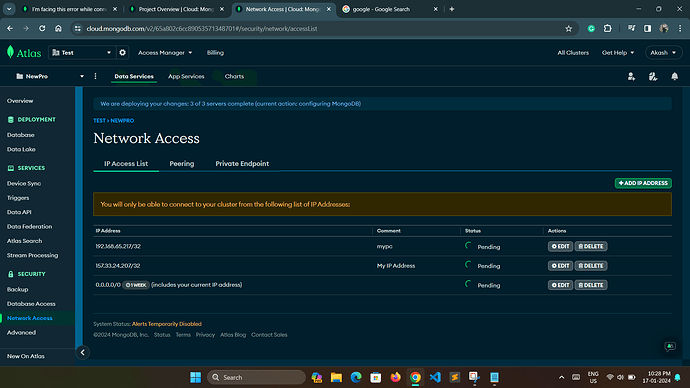The width and height of the screenshot is (690, 388).
Task: Open the chat support bubble icon
Action: tap(670, 347)
